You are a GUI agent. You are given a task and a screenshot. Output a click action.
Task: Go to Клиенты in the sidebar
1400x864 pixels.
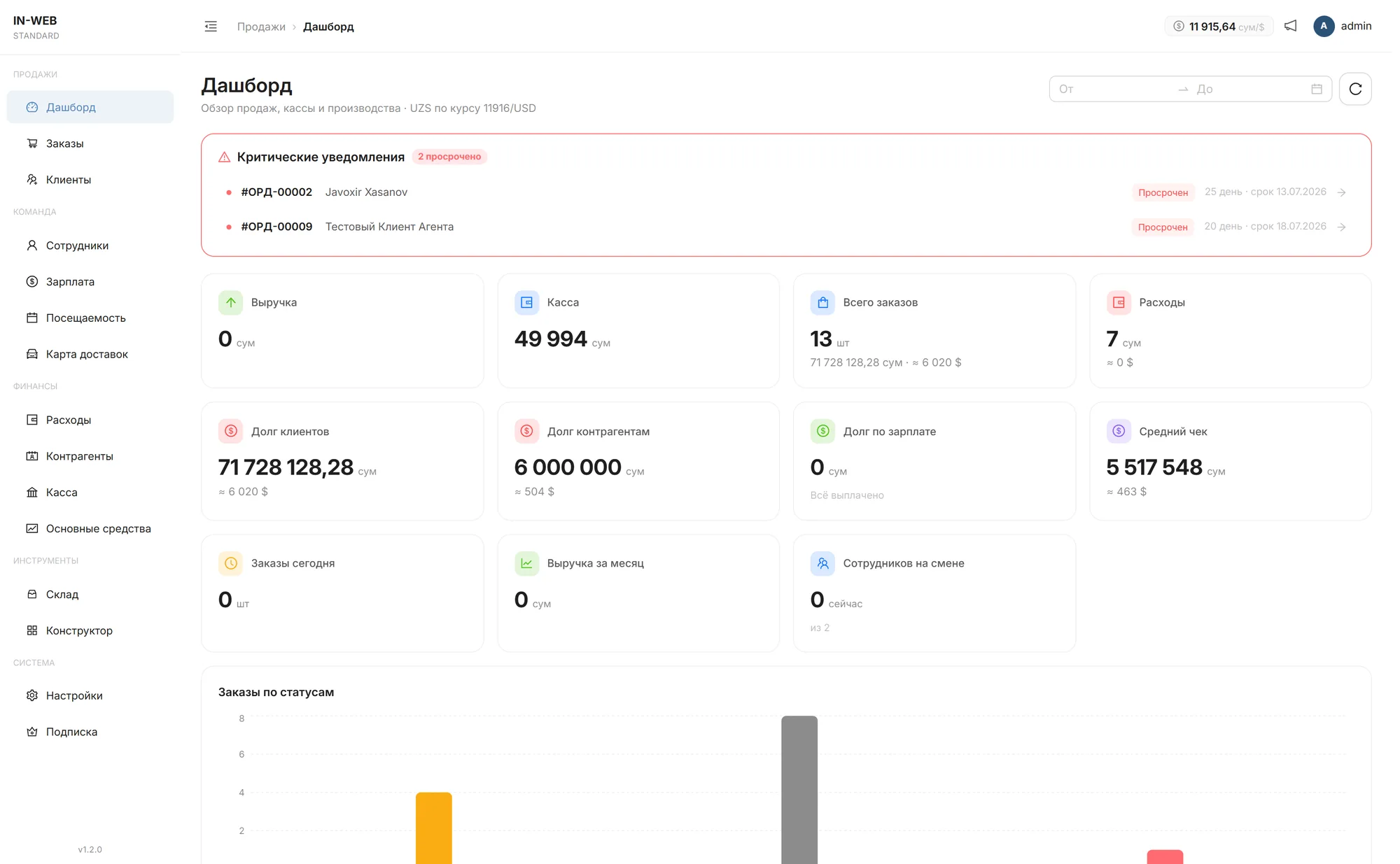point(90,180)
